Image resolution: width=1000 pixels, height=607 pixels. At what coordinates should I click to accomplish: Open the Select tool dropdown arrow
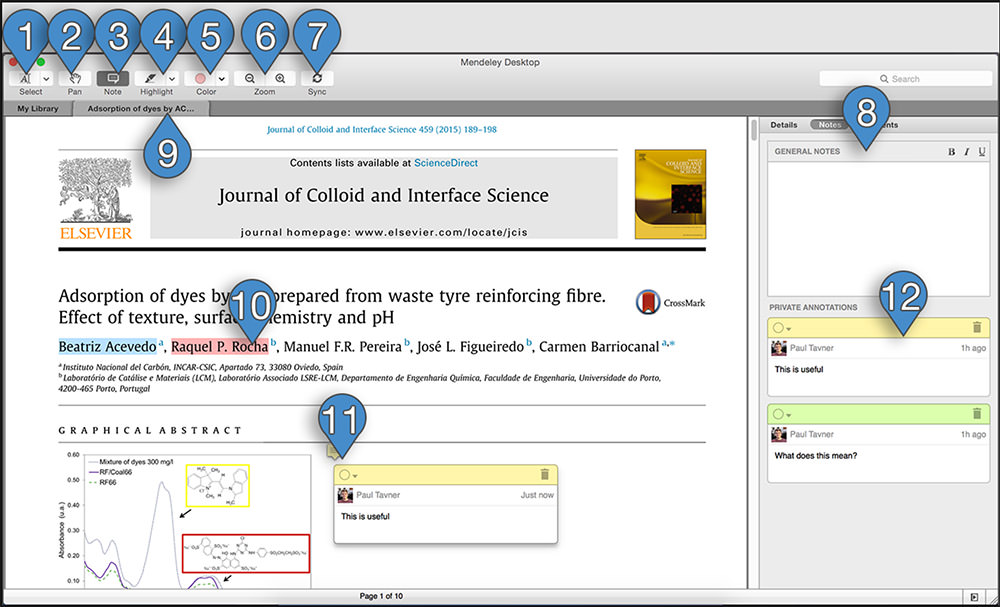[x=47, y=78]
